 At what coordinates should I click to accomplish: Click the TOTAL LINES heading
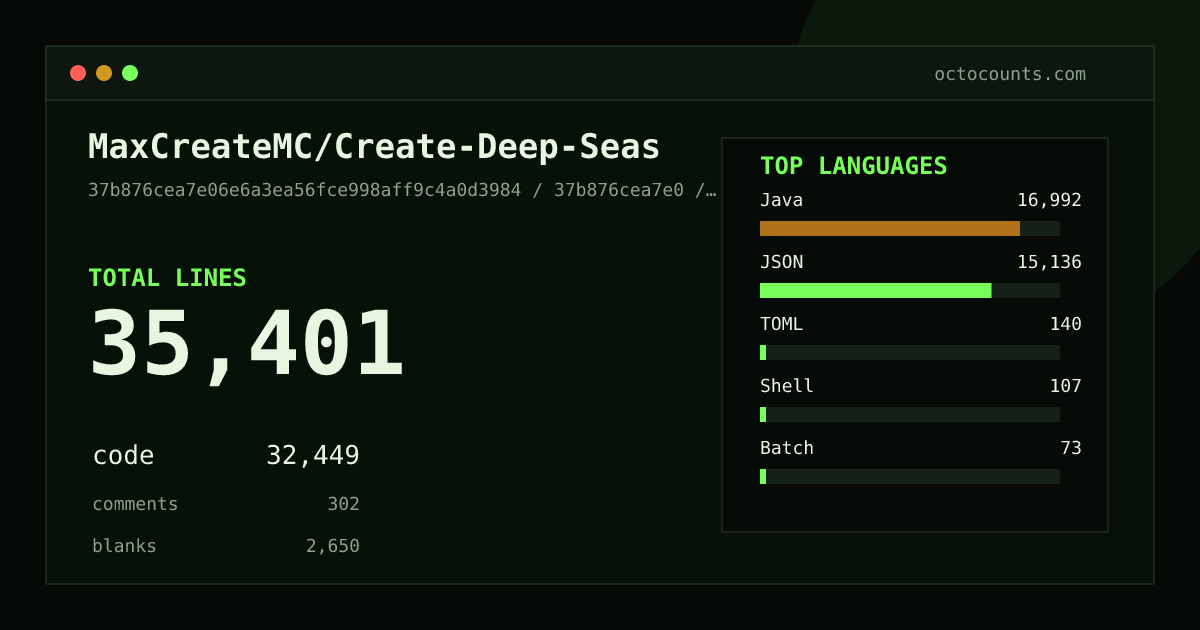167,278
